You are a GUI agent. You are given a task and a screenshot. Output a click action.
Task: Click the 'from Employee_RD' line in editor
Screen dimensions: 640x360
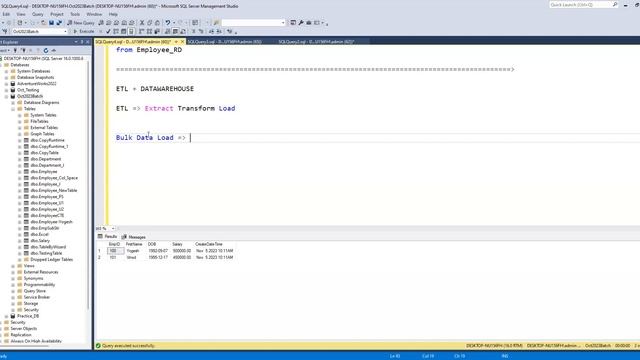pyautogui.click(x=149, y=50)
